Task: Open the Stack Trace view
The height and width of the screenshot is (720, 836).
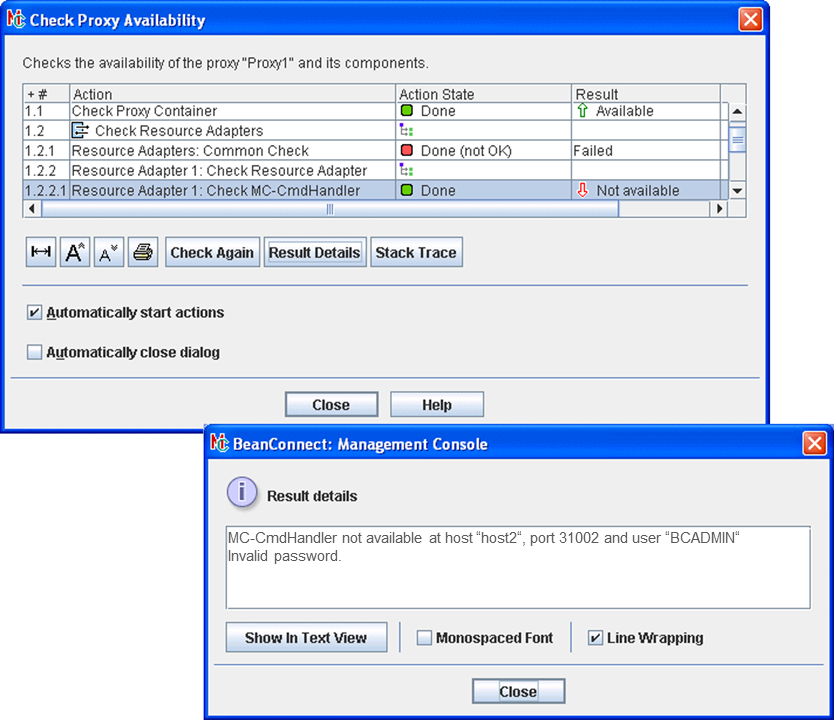Action: click(x=416, y=253)
